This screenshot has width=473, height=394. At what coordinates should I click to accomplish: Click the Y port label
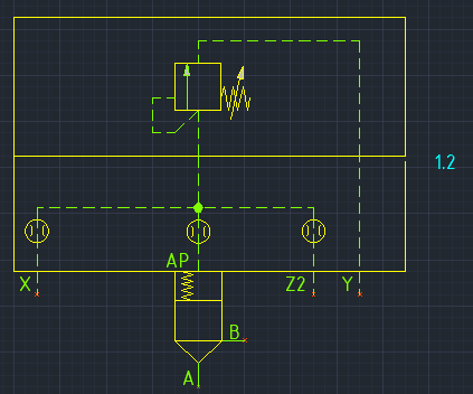pyautogui.click(x=347, y=284)
